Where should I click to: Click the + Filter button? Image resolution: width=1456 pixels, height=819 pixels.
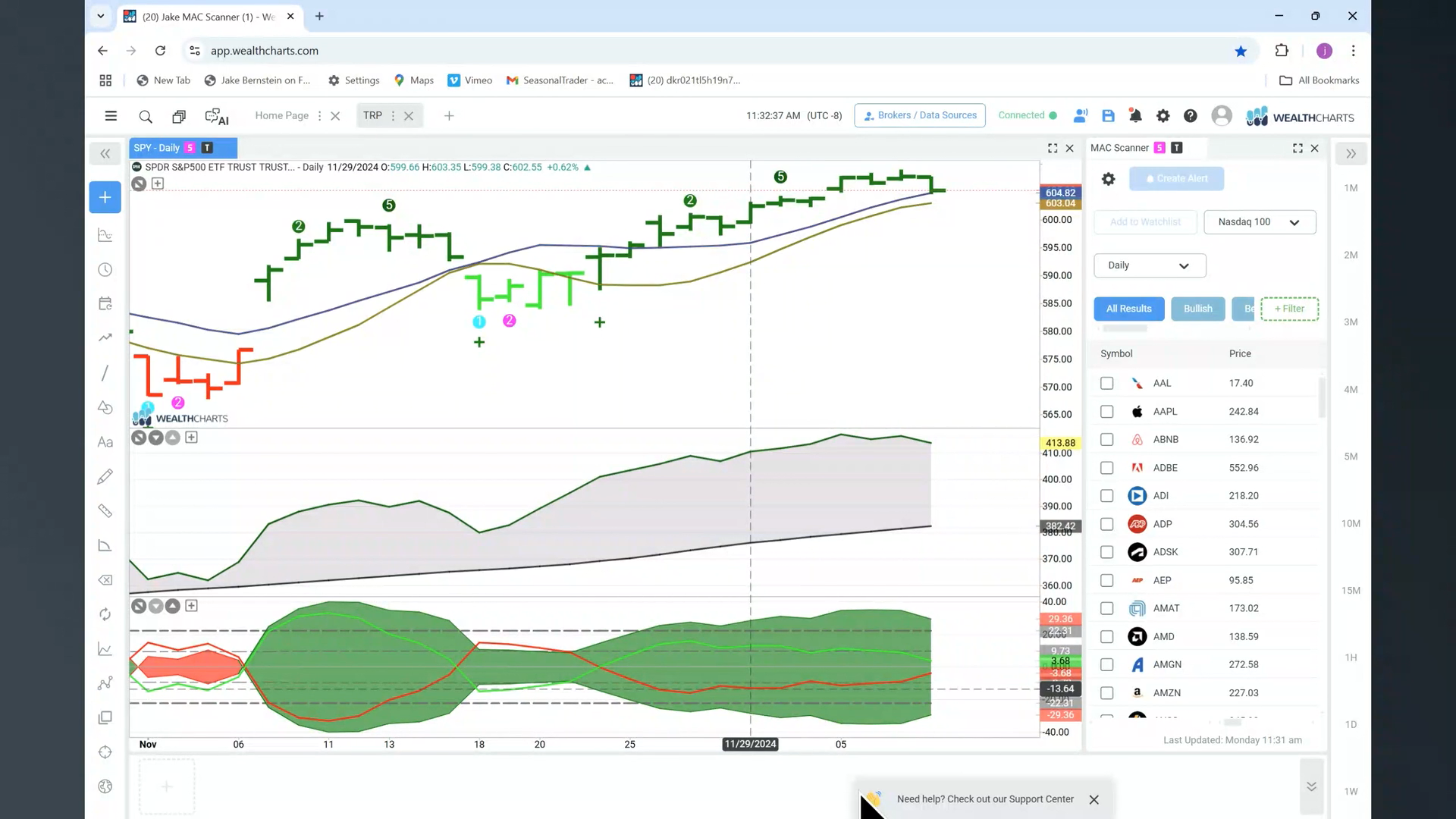(x=1289, y=309)
